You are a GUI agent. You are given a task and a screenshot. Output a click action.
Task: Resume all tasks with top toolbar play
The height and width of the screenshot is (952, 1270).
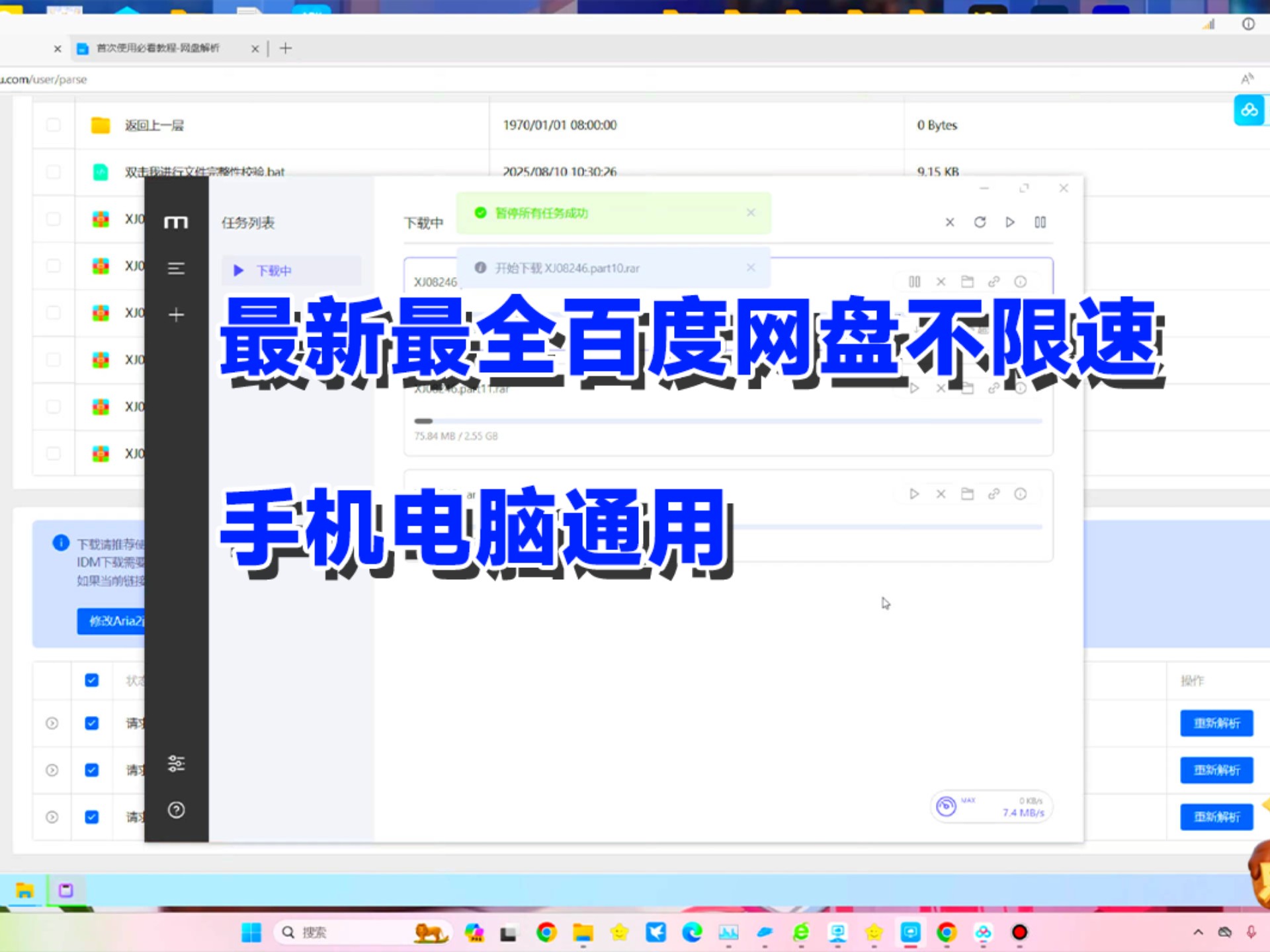coord(1010,222)
